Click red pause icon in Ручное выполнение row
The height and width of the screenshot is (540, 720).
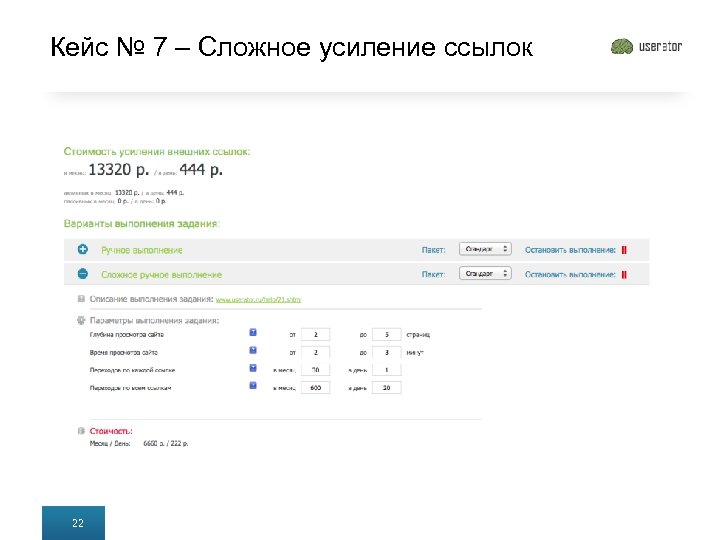(624, 250)
